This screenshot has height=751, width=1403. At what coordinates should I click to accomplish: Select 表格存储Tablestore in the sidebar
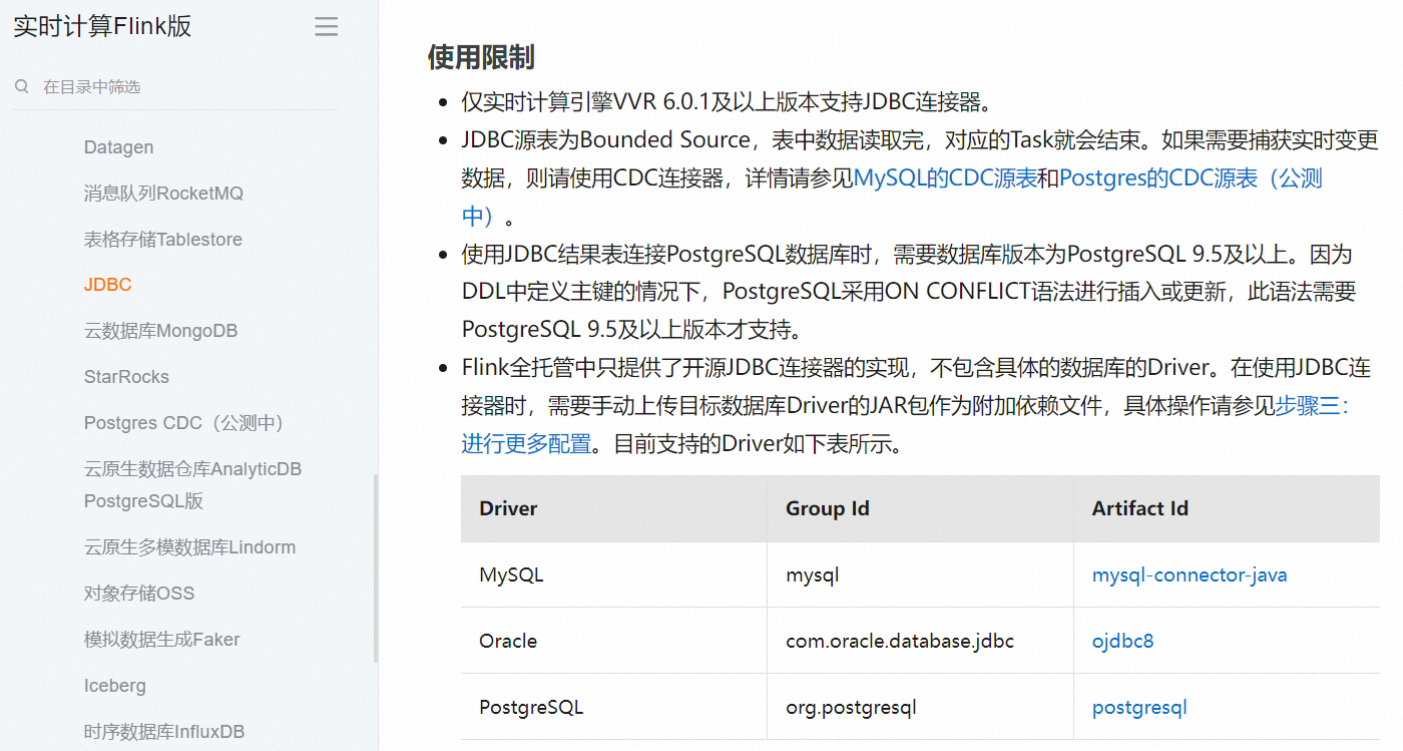tap(163, 239)
